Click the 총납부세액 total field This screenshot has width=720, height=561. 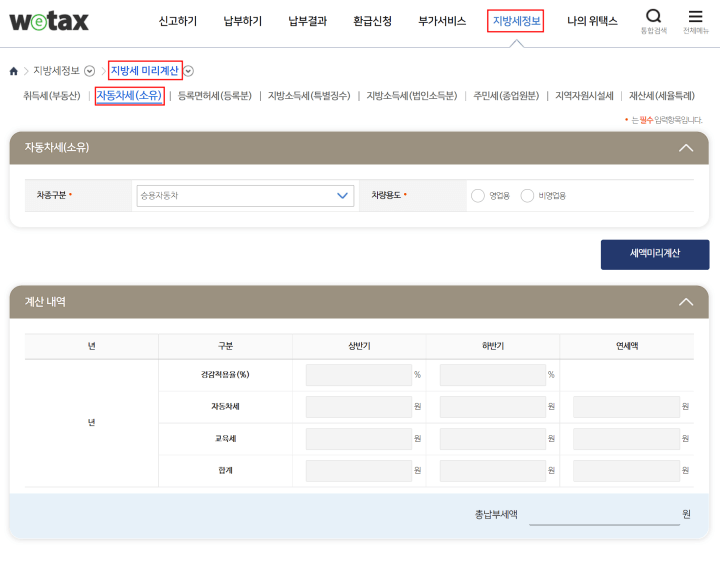pos(604,515)
